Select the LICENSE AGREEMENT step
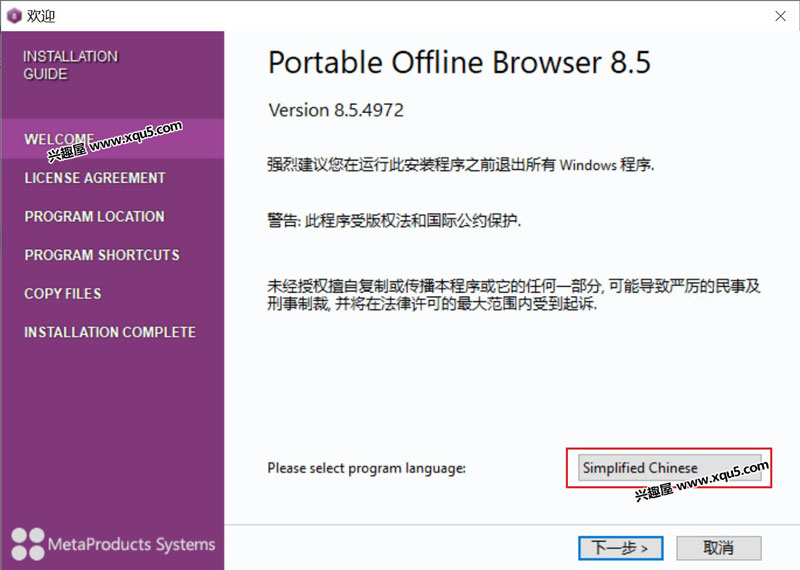 point(95,178)
